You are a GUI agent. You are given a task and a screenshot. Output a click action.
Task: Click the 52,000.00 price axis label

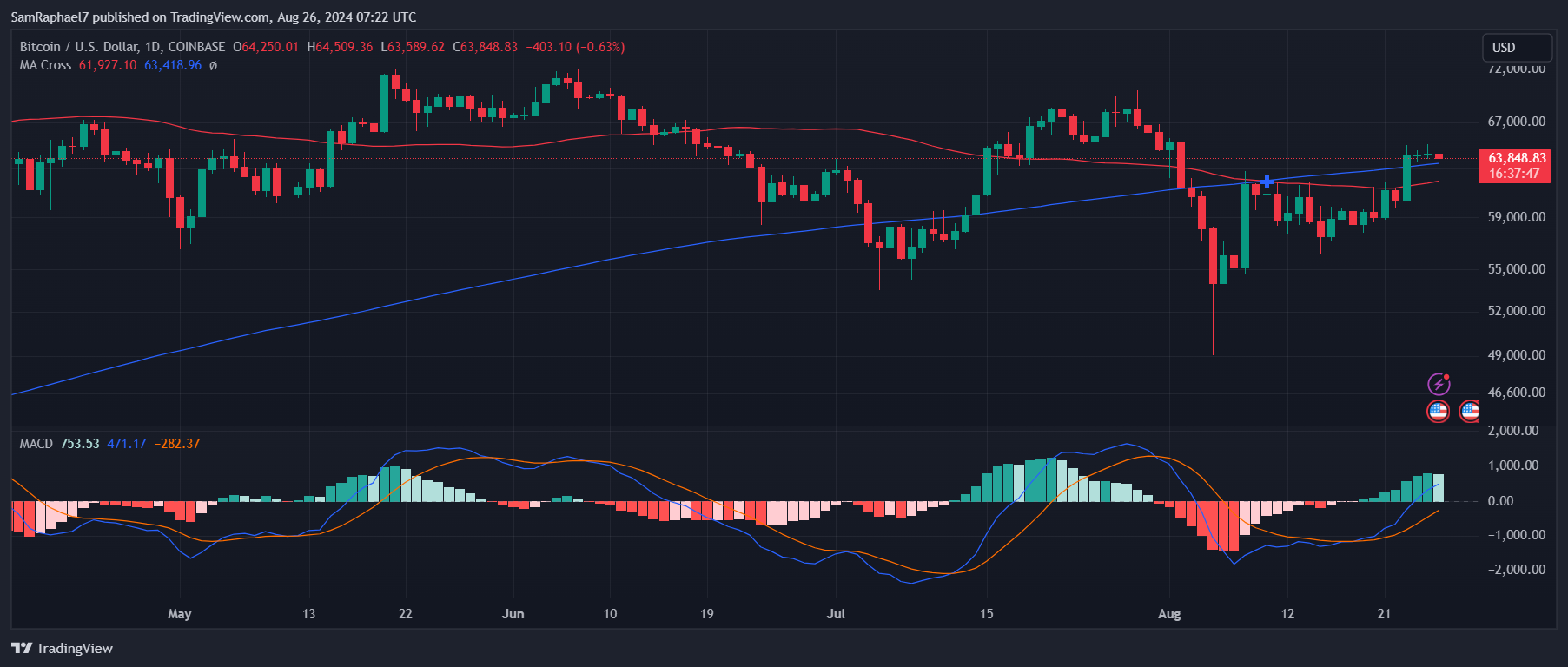tap(1517, 311)
